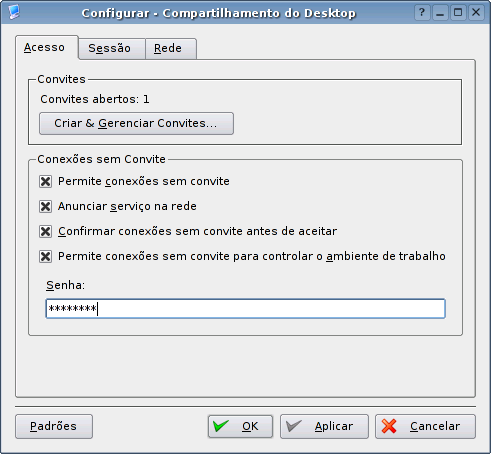Click the green checkmark OK button
Screen dimensions: 491x454
click(240, 426)
